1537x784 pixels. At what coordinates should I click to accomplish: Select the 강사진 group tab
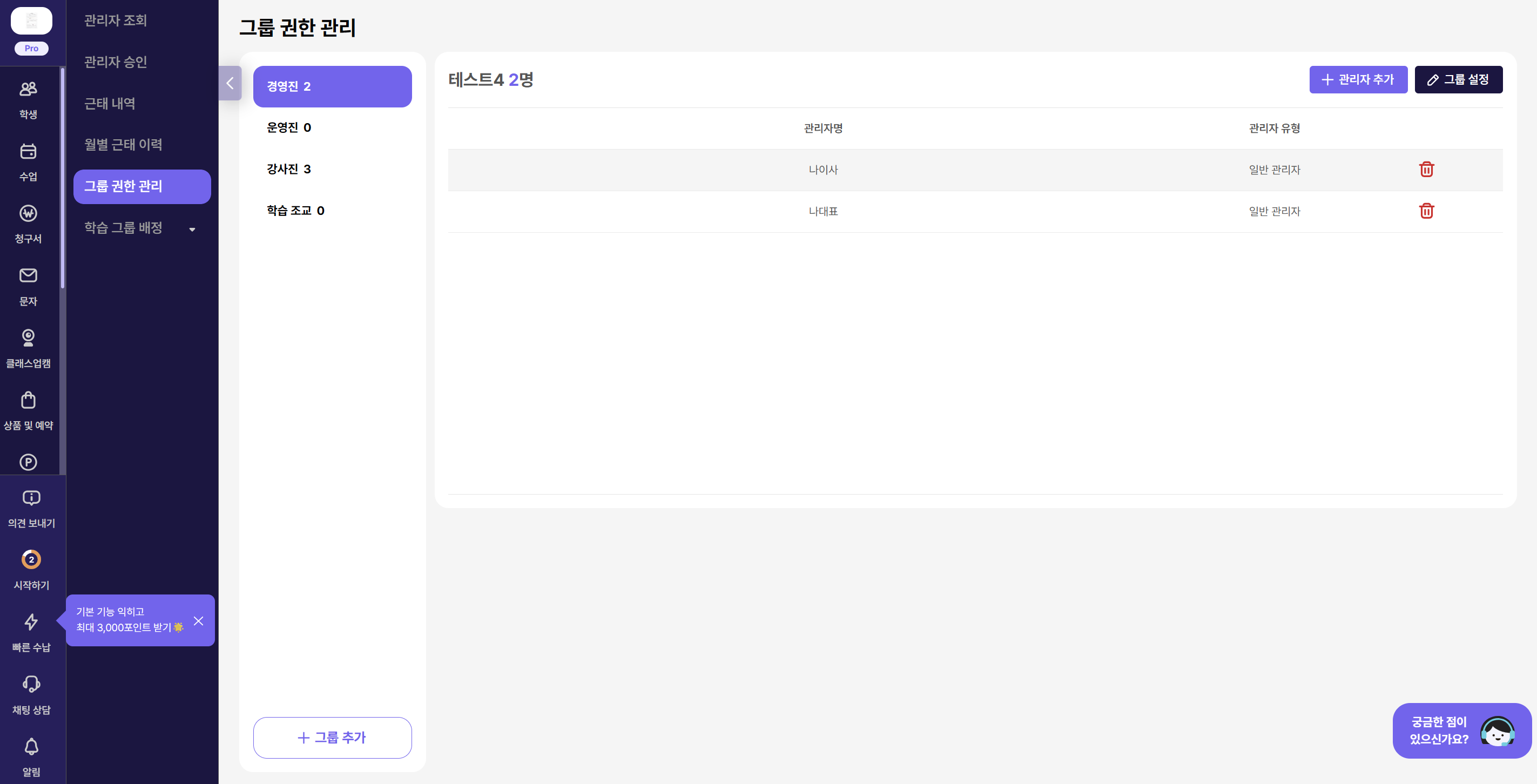tap(289, 170)
